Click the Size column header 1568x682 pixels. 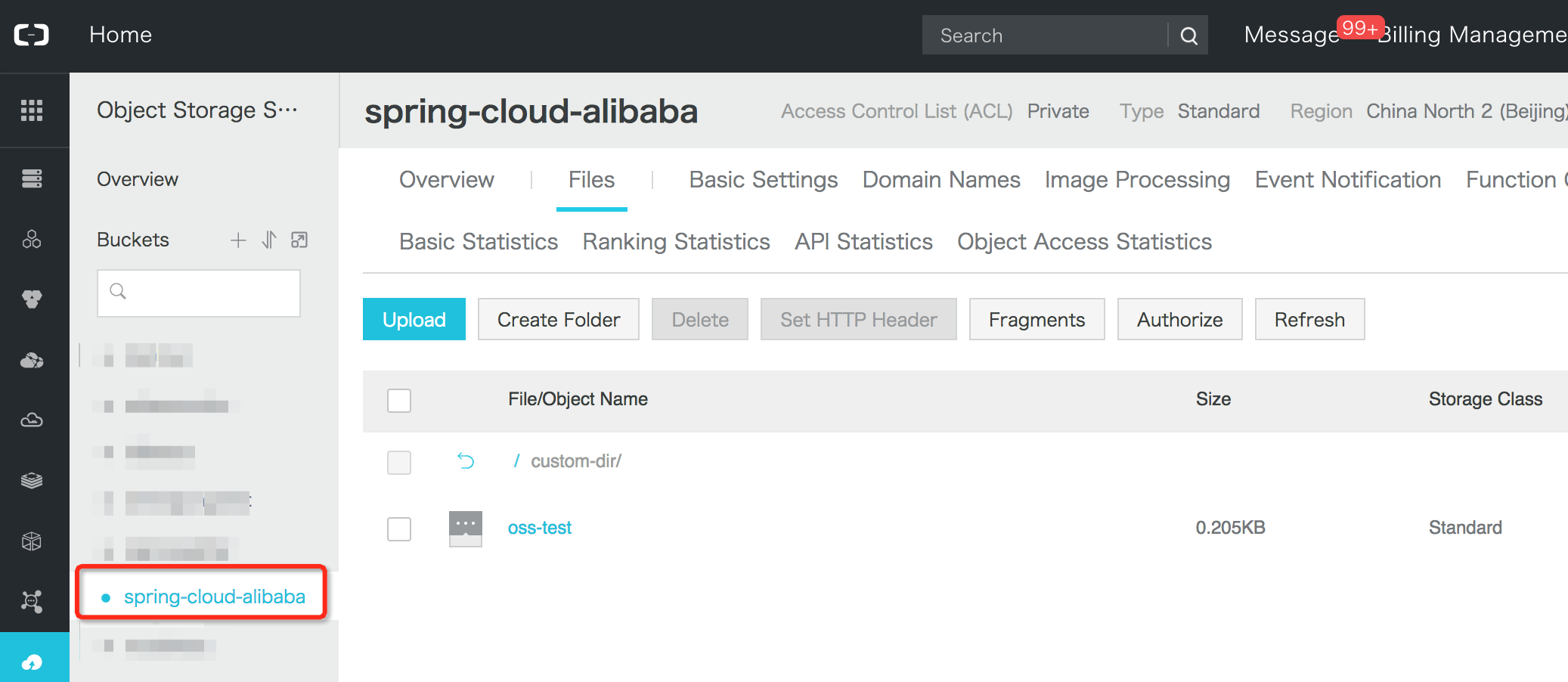coord(1213,399)
